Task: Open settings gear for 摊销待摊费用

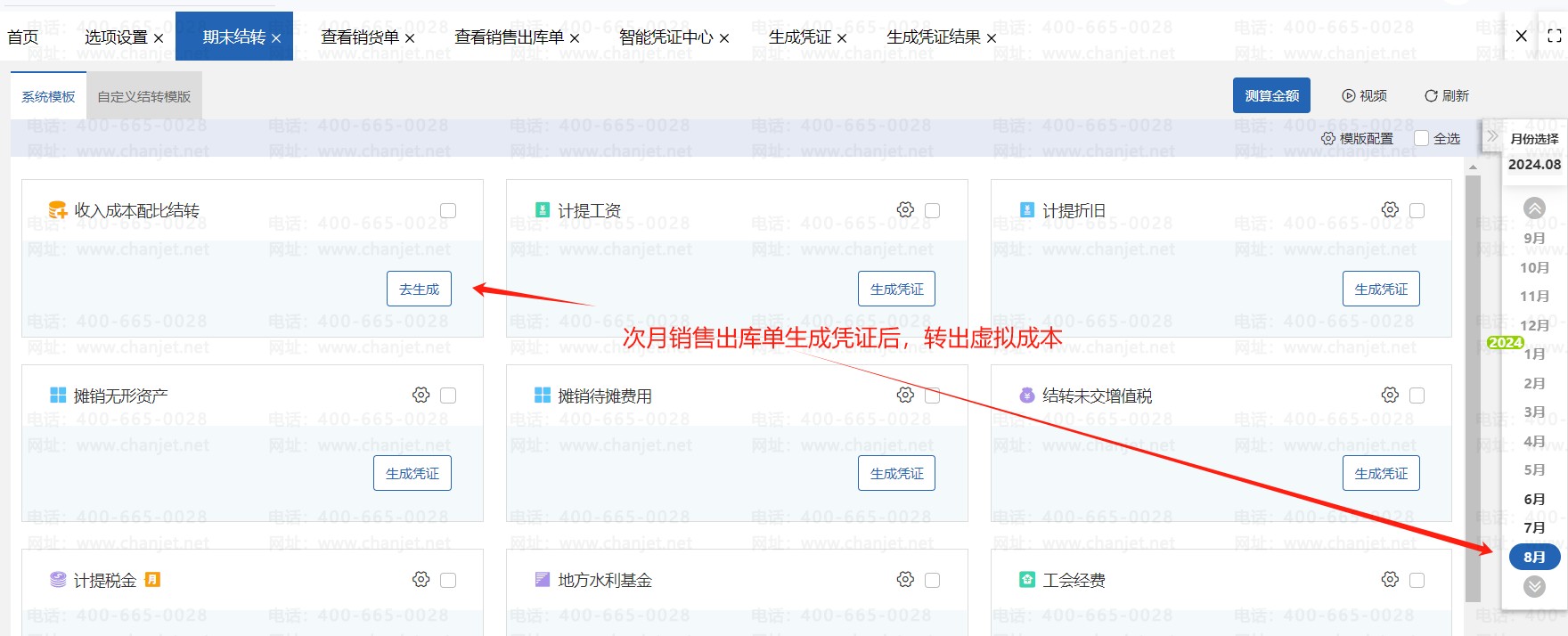Action: click(x=905, y=395)
